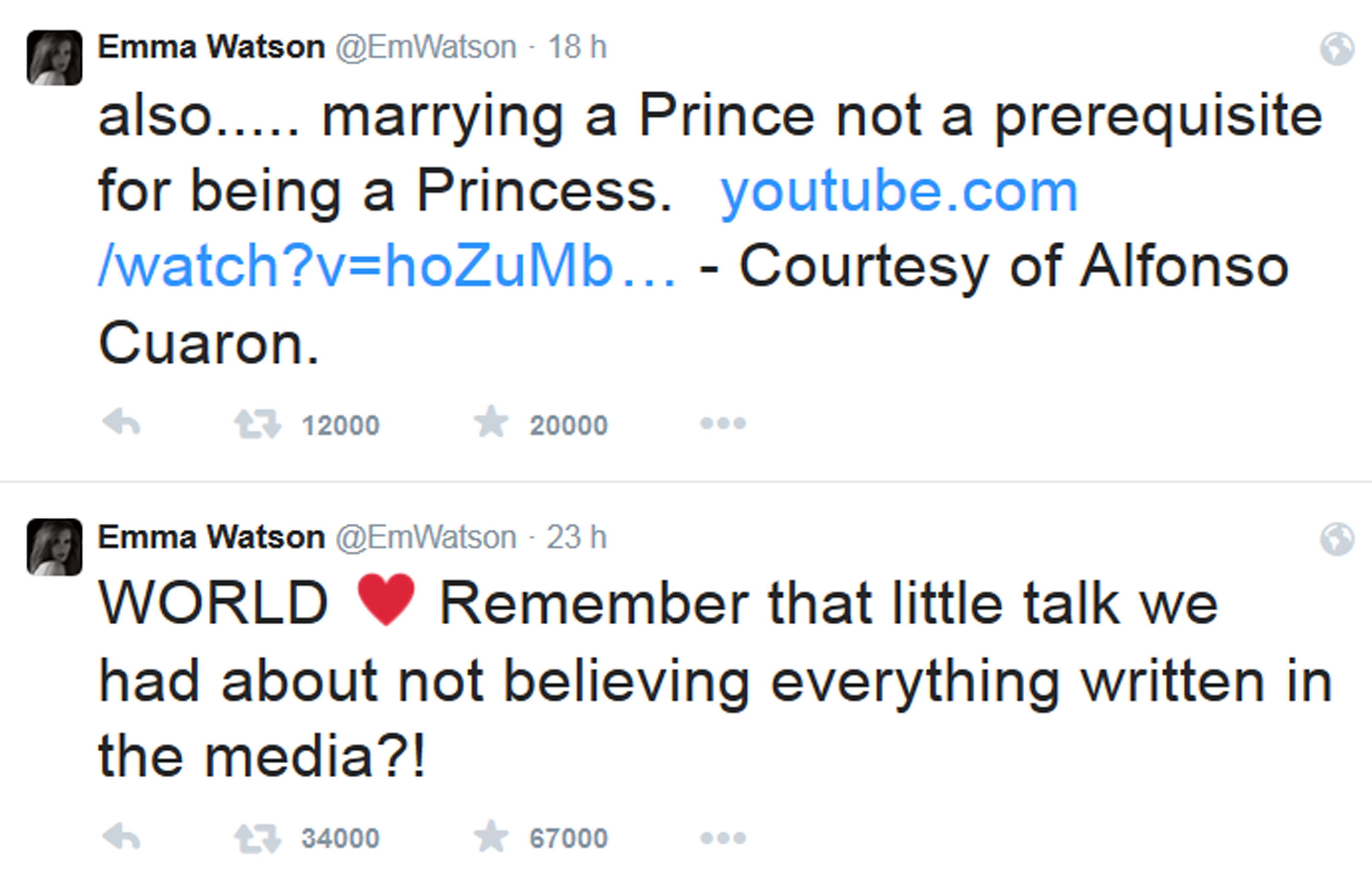
Task: Open the @EmWatson handle on the 23 h tweet
Action: tap(425, 537)
